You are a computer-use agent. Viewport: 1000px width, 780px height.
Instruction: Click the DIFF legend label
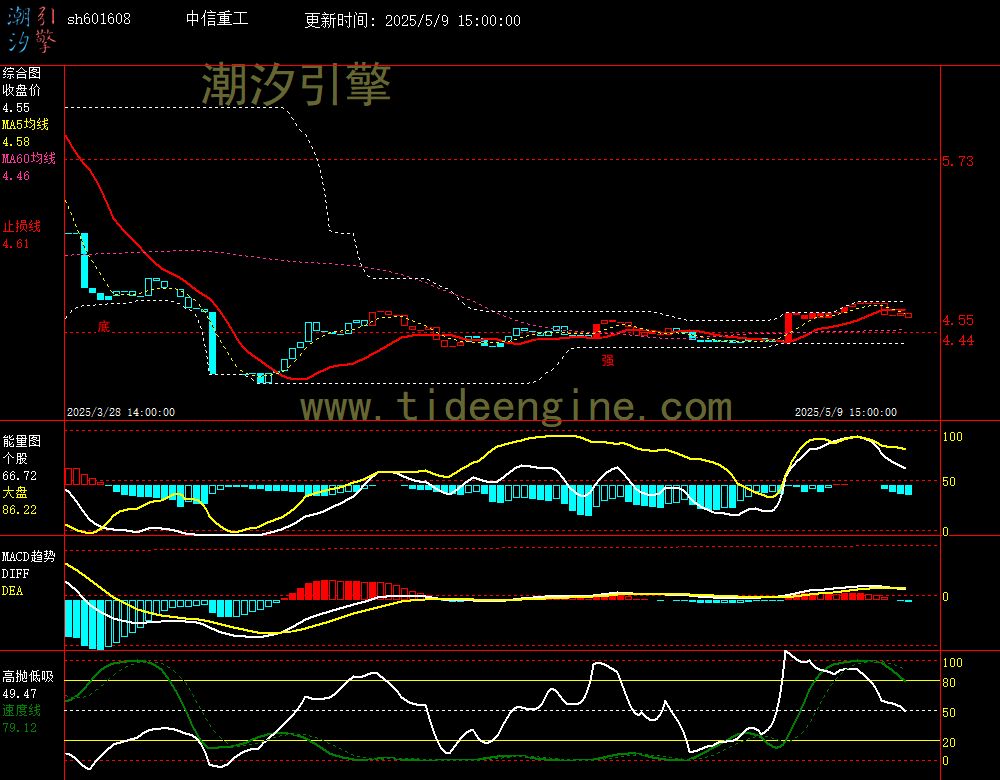coord(15,574)
